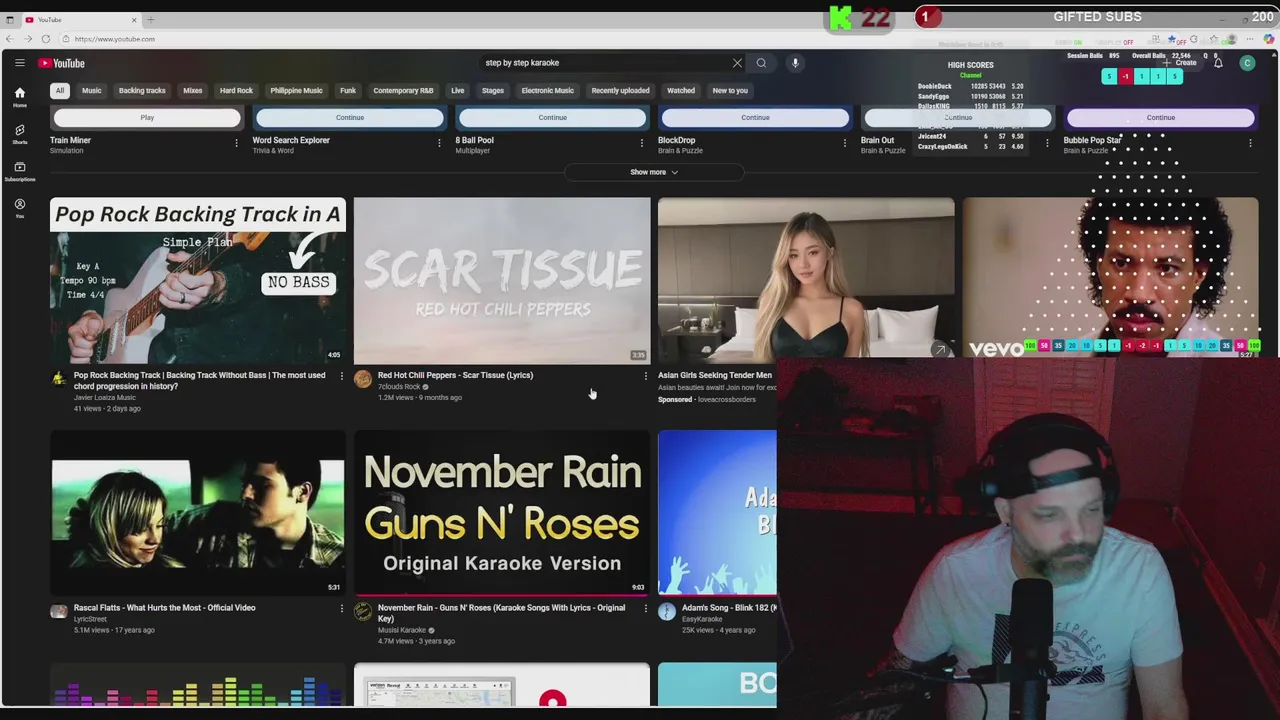Viewport: 1280px width, 720px height.
Task: Select the All filter chip
Action: pyautogui.click(x=60, y=90)
